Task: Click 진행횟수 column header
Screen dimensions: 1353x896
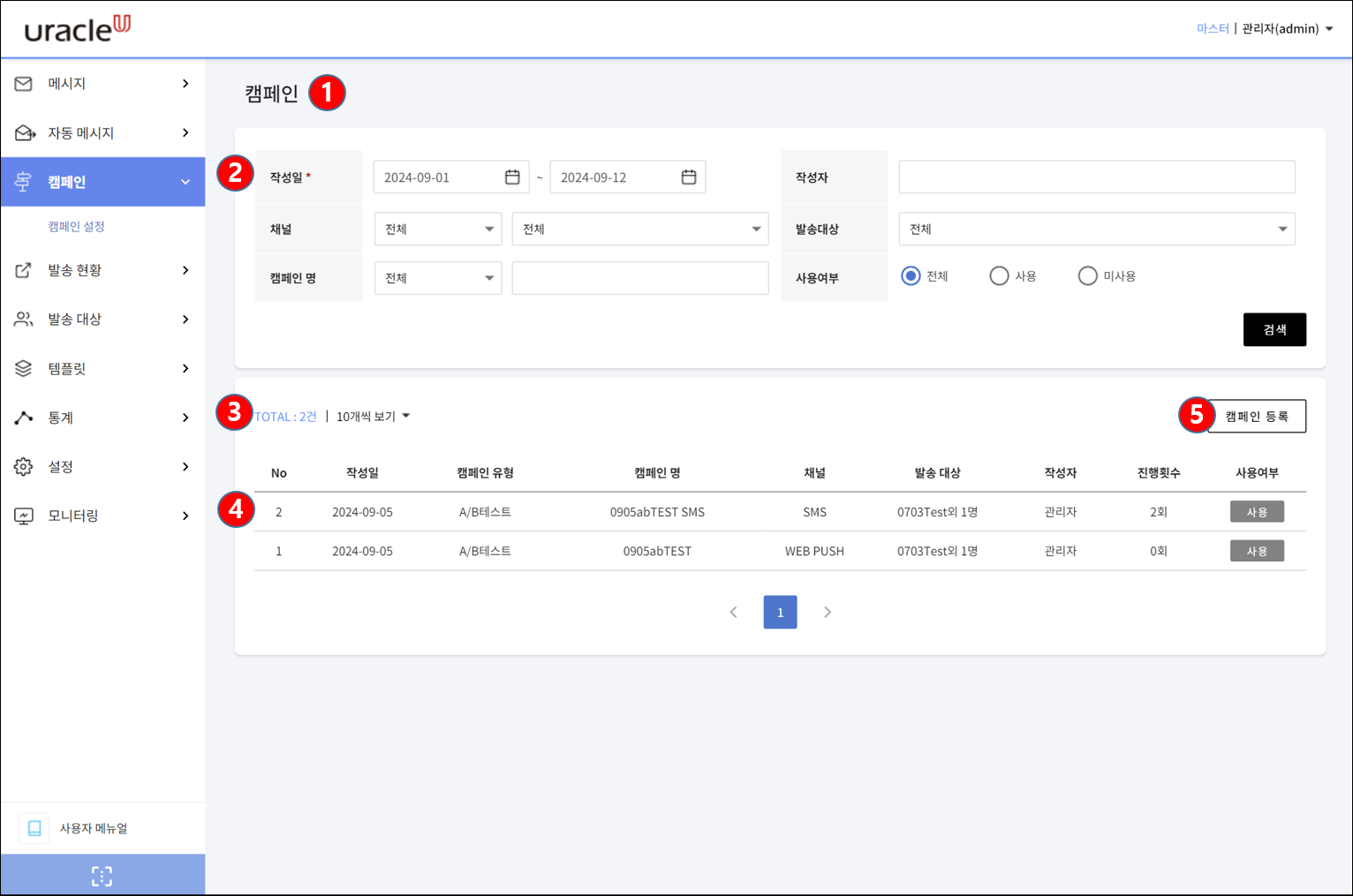Action: [x=1159, y=473]
